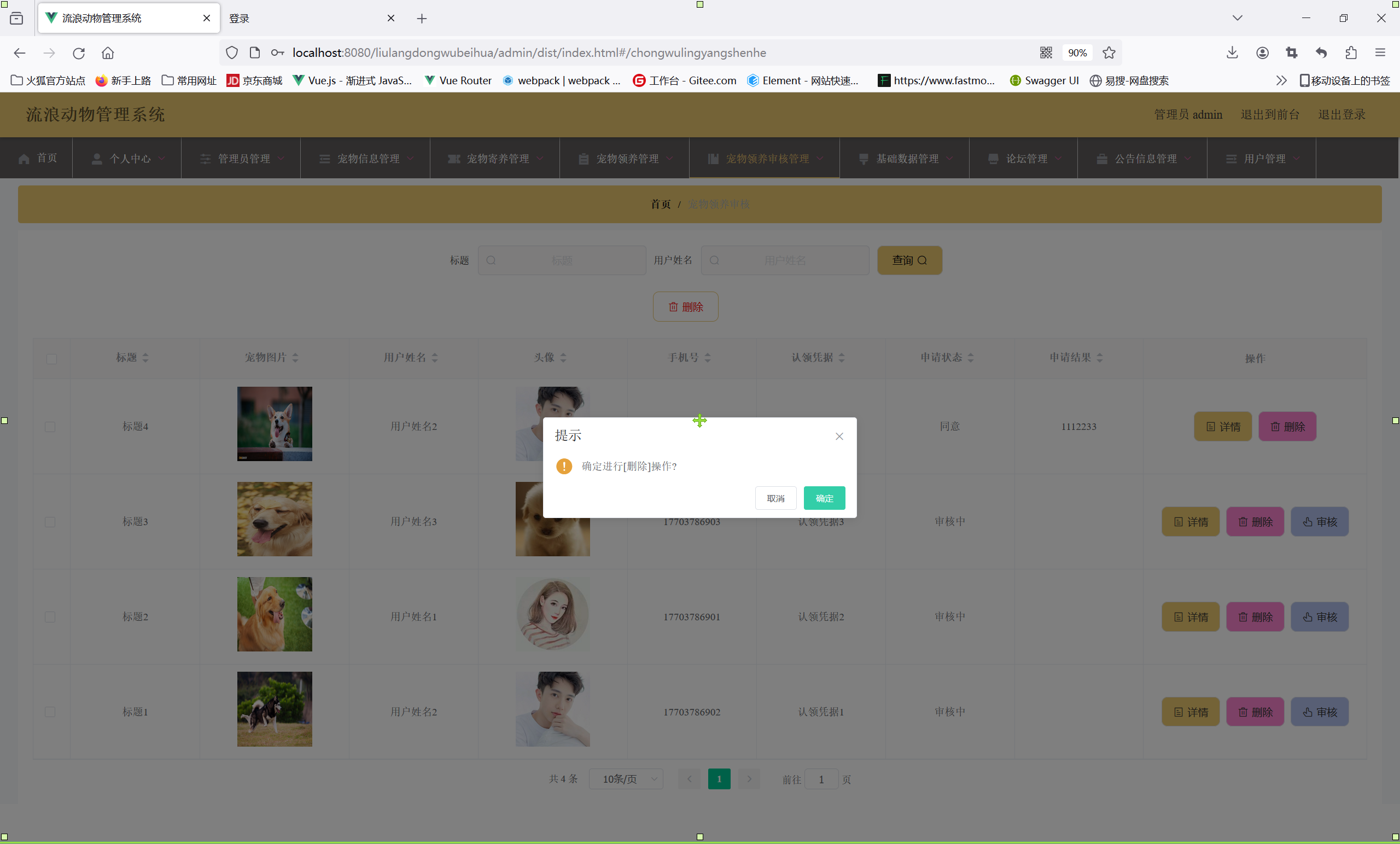Open the 10条/页 page size dropdown
This screenshot has width=1400, height=844.
pos(626,779)
